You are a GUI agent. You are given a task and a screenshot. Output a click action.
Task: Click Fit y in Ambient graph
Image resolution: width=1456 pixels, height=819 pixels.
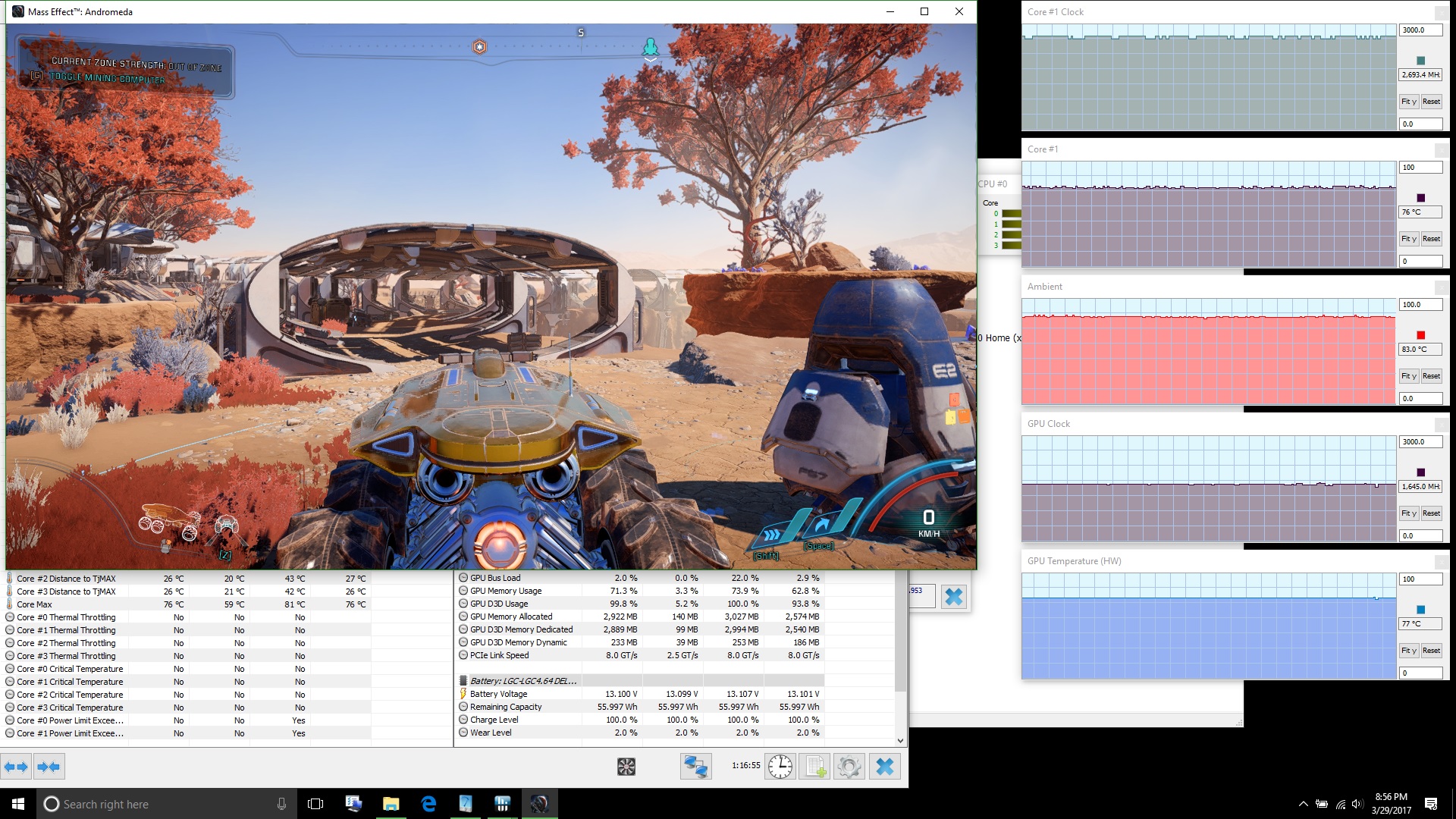1408,376
